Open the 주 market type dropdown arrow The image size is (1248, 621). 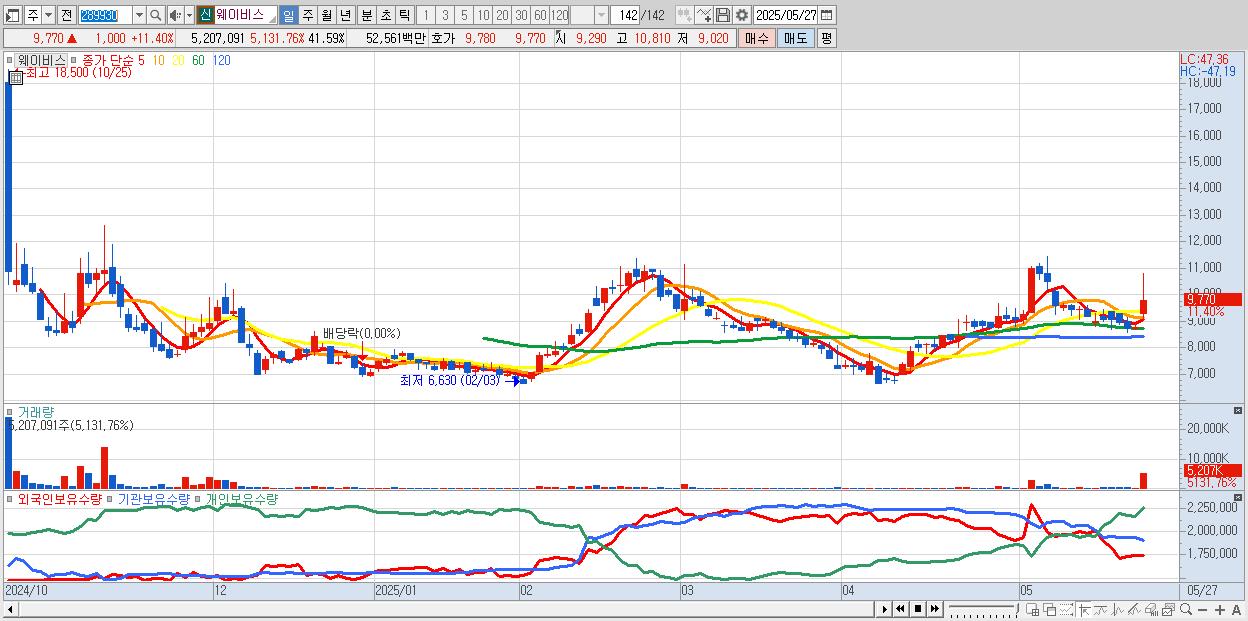49,15
